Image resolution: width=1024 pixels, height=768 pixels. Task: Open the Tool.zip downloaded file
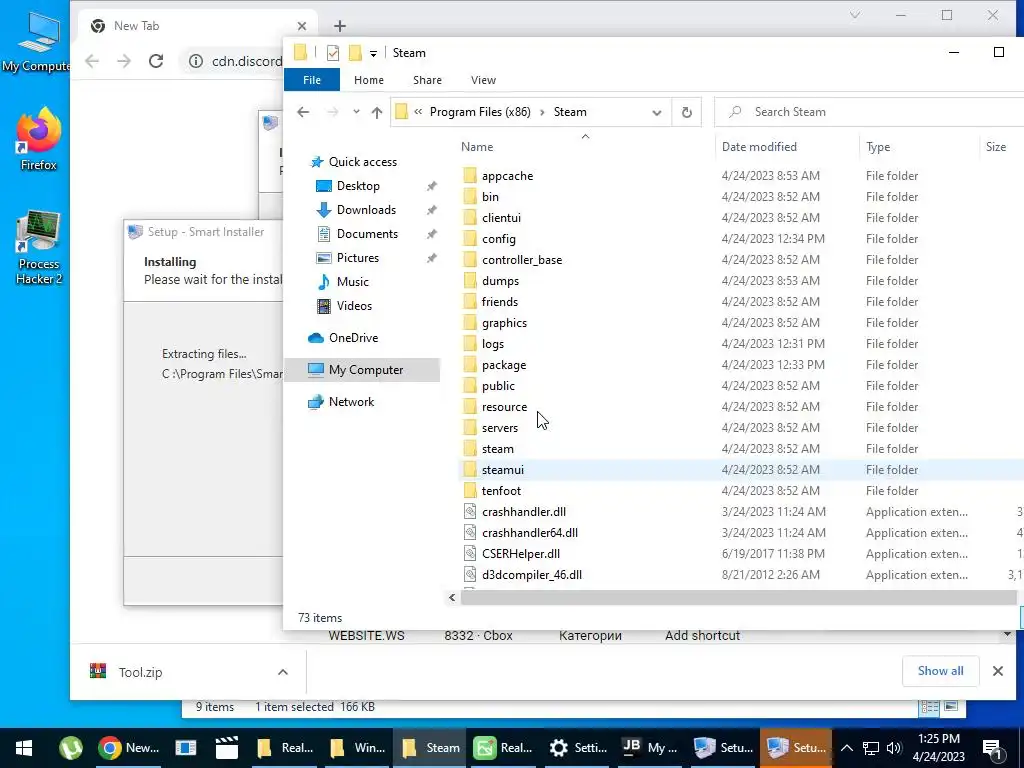pos(140,672)
